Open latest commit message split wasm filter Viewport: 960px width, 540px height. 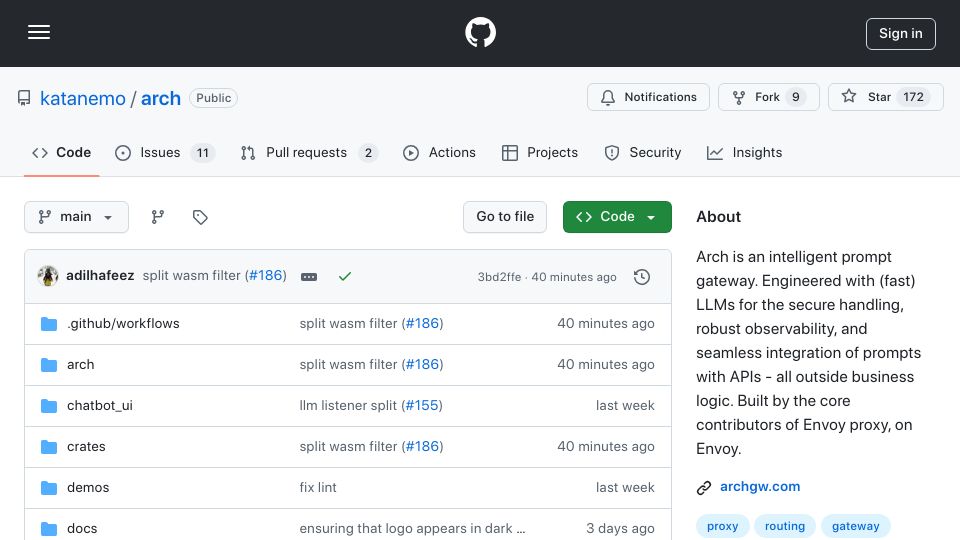coord(192,276)
